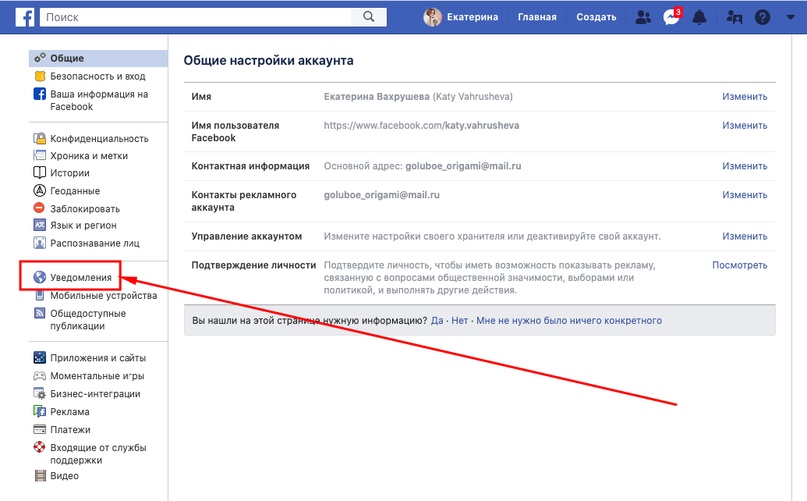Click Посмотреть for Подтверждение личности

pos(740,265)
